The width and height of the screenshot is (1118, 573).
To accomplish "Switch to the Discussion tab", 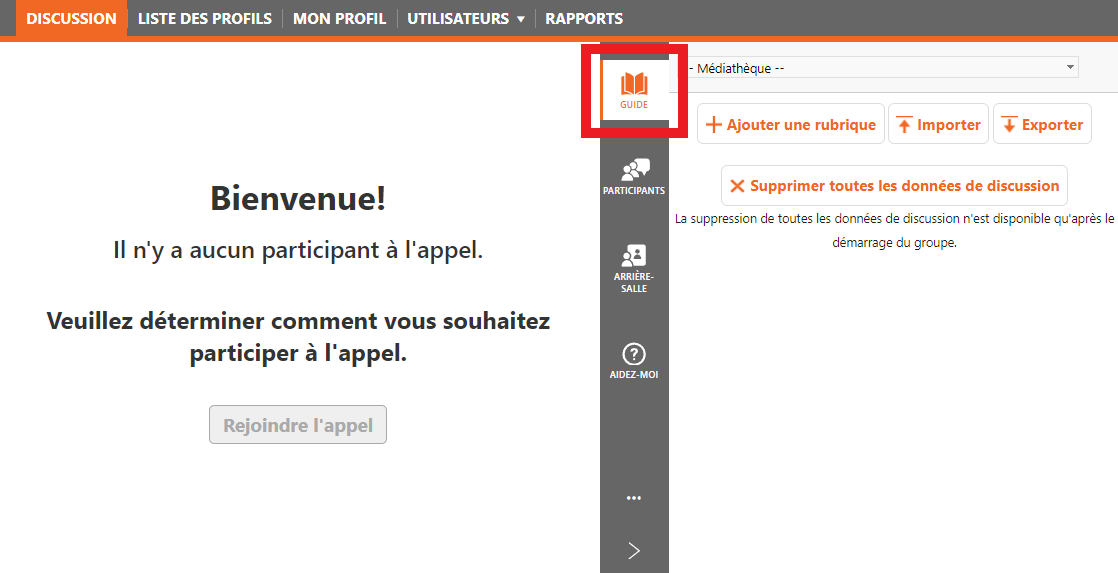I will [71, 19].
